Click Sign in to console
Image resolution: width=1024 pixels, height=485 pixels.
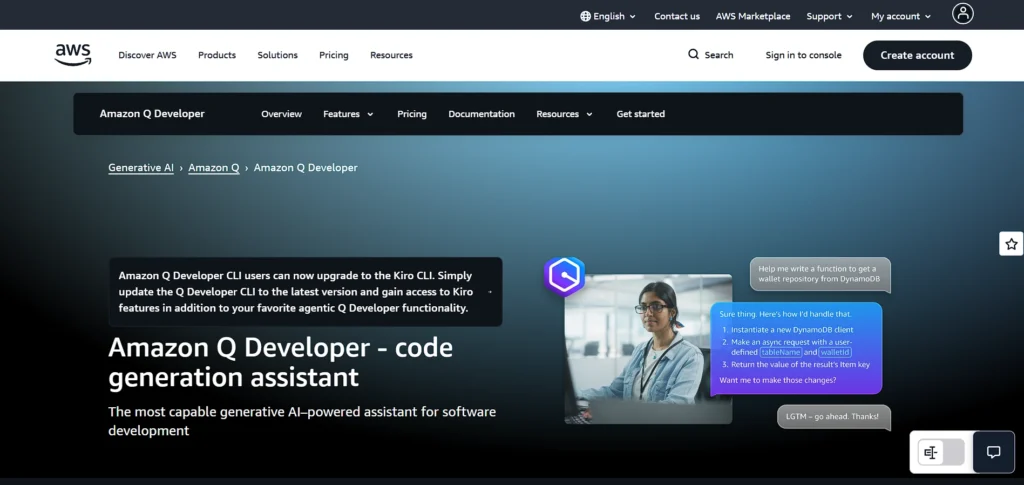(803, 55)
